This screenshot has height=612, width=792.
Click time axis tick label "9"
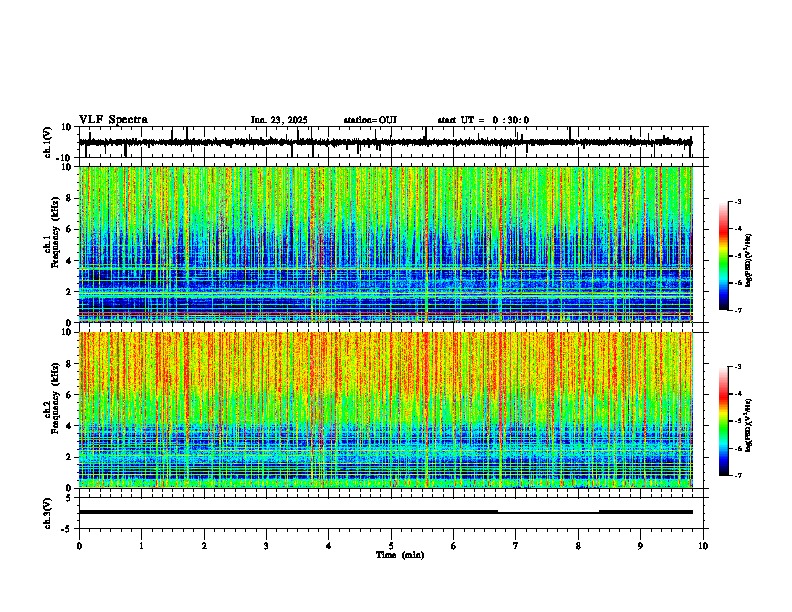640,546
